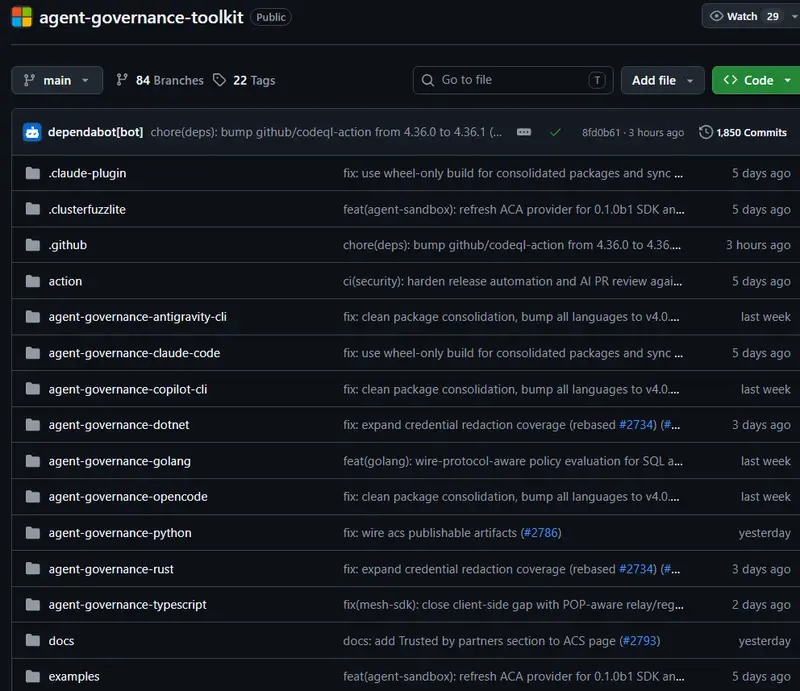Click the magnifier icon in Go to file
Viewport: 800px width, 691px height.
point(428,80)
